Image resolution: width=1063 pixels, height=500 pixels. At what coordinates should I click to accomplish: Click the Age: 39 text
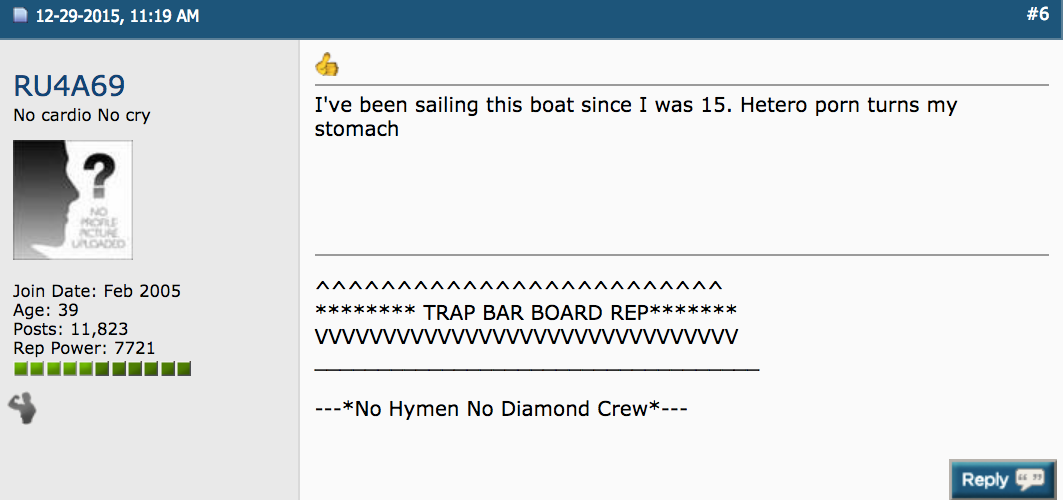point(46,310)
